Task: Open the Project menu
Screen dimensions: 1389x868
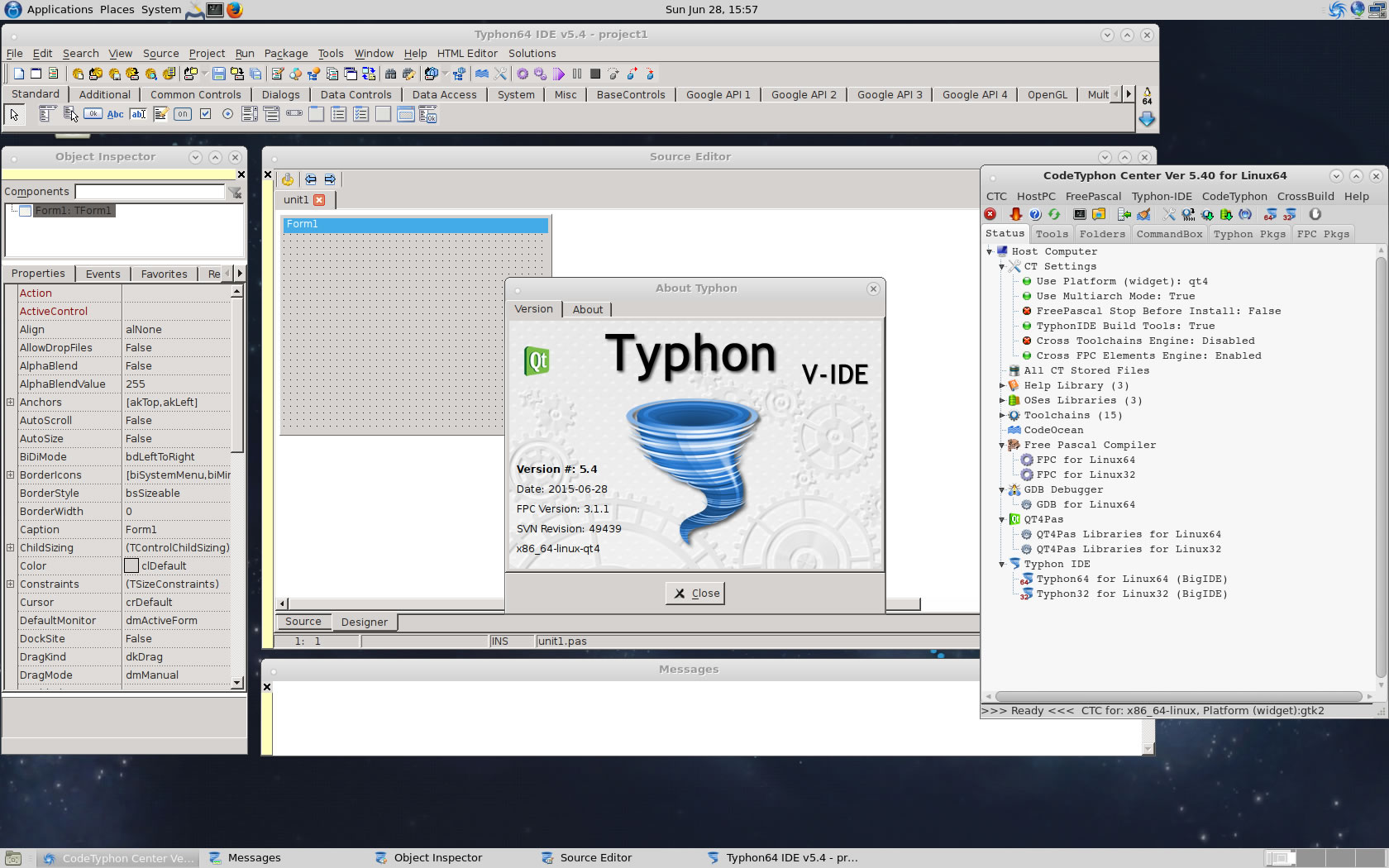Action: coord(207,54)
